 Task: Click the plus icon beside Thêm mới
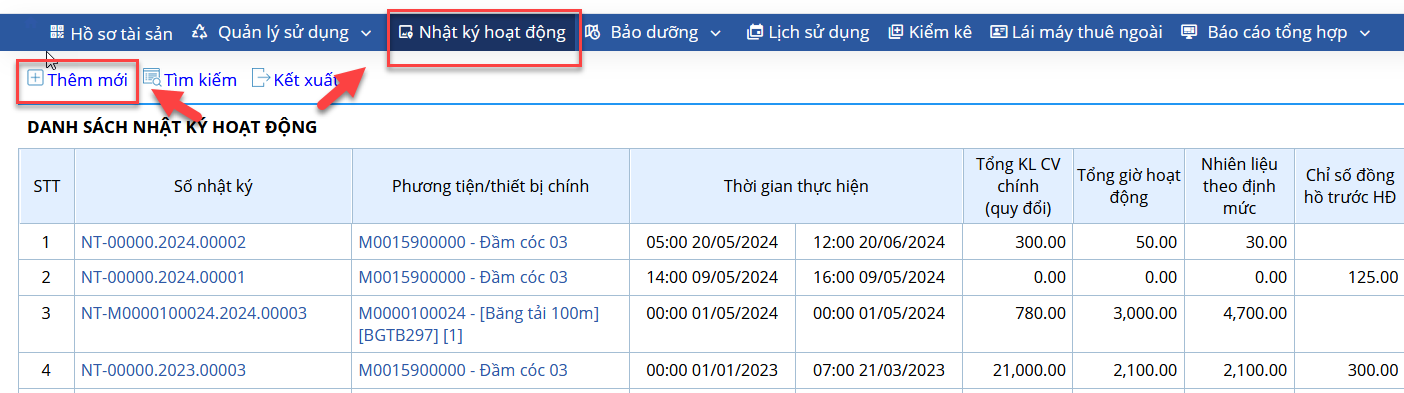coord(35,78)
